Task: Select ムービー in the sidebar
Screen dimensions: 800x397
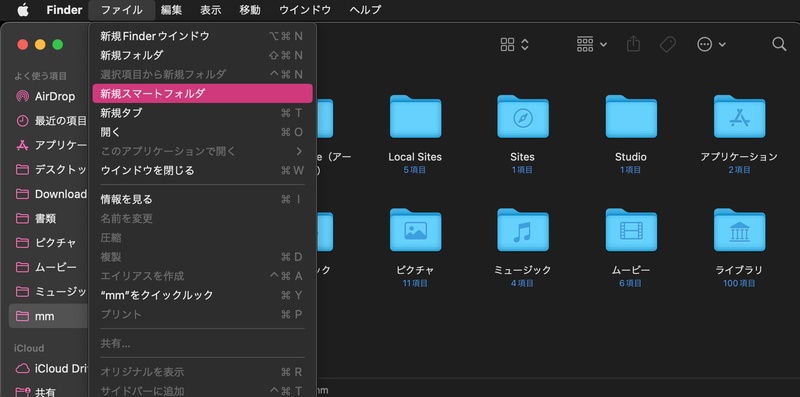Action: [49, 267]
